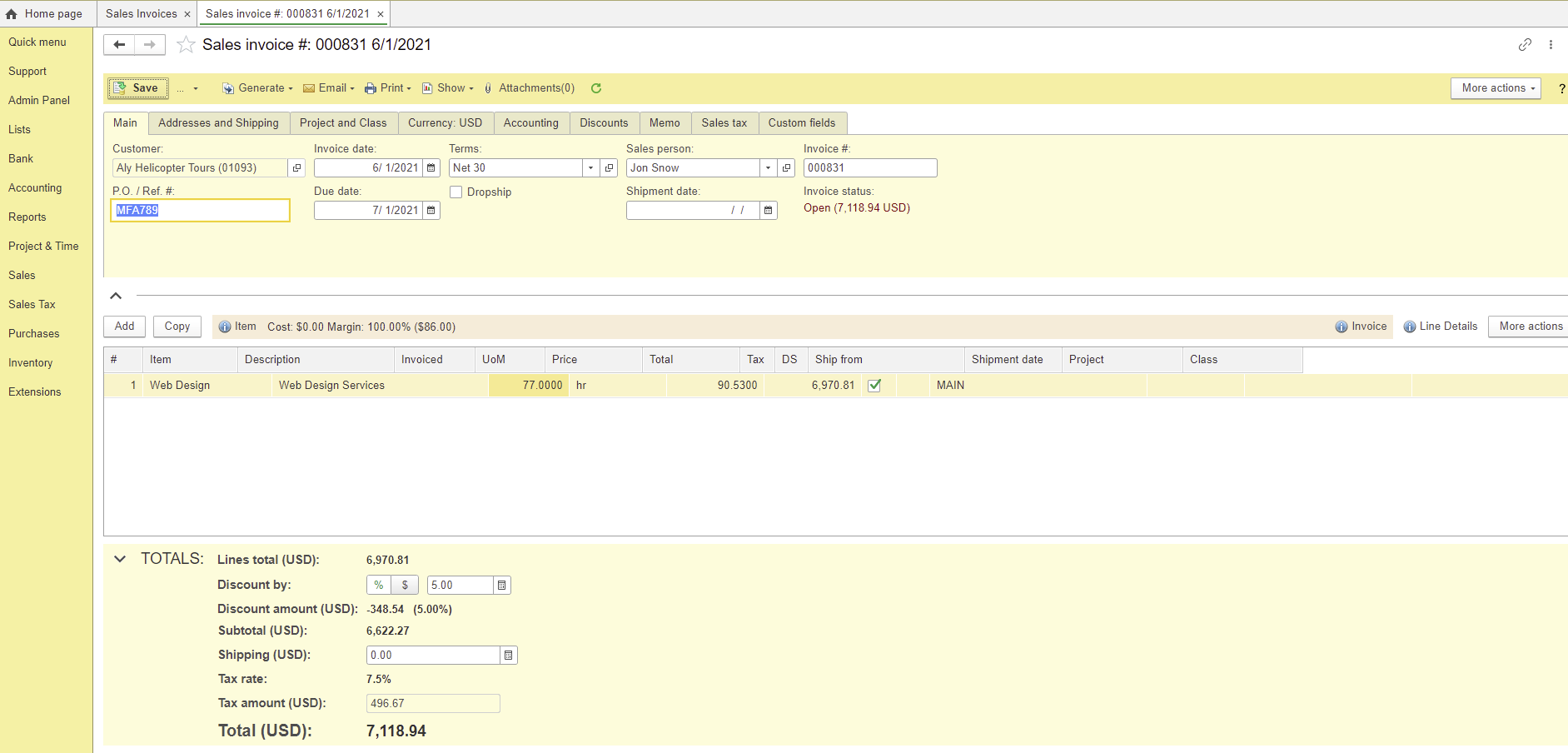Open the Due date calendar picker
Viewport: 1568px width, 753px height.
point(431,211)
